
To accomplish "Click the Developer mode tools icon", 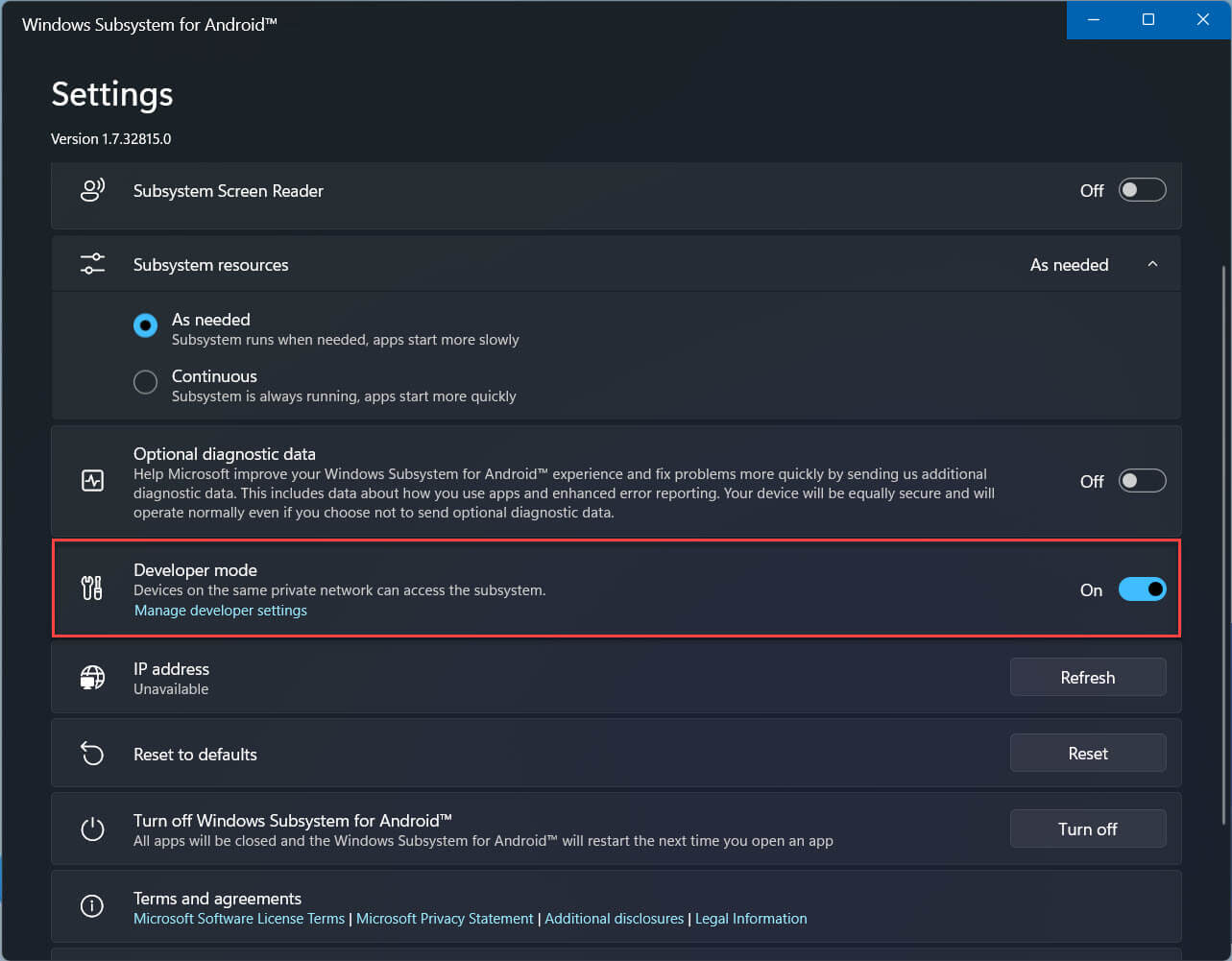I will [92, 589].
